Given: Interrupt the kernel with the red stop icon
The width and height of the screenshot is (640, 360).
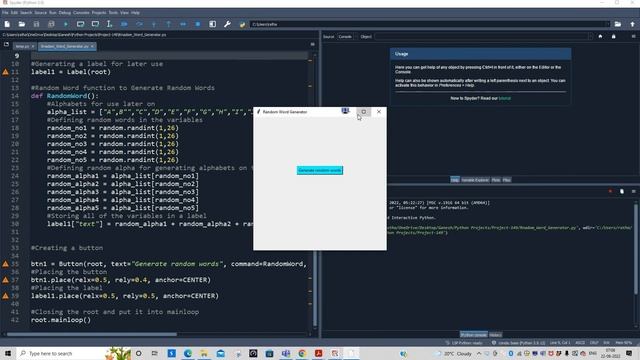Looking at the screenshot, I should pos(610,191).
